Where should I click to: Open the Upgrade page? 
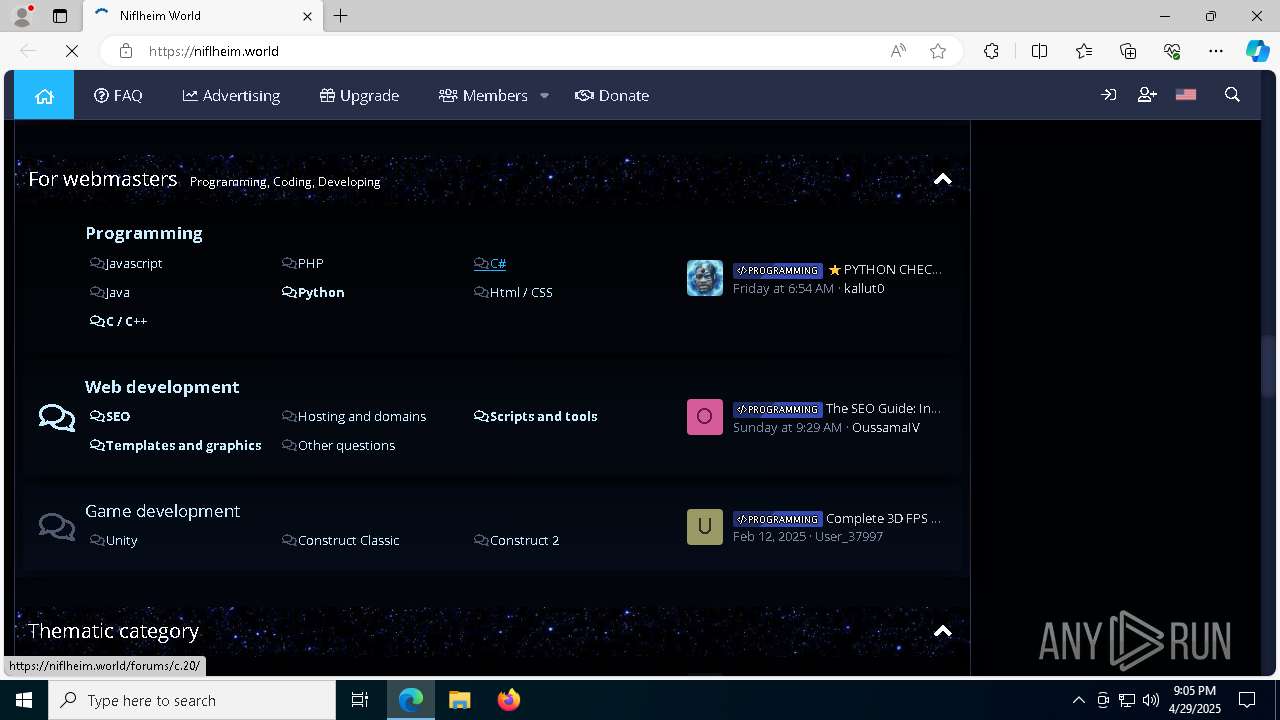359,96
